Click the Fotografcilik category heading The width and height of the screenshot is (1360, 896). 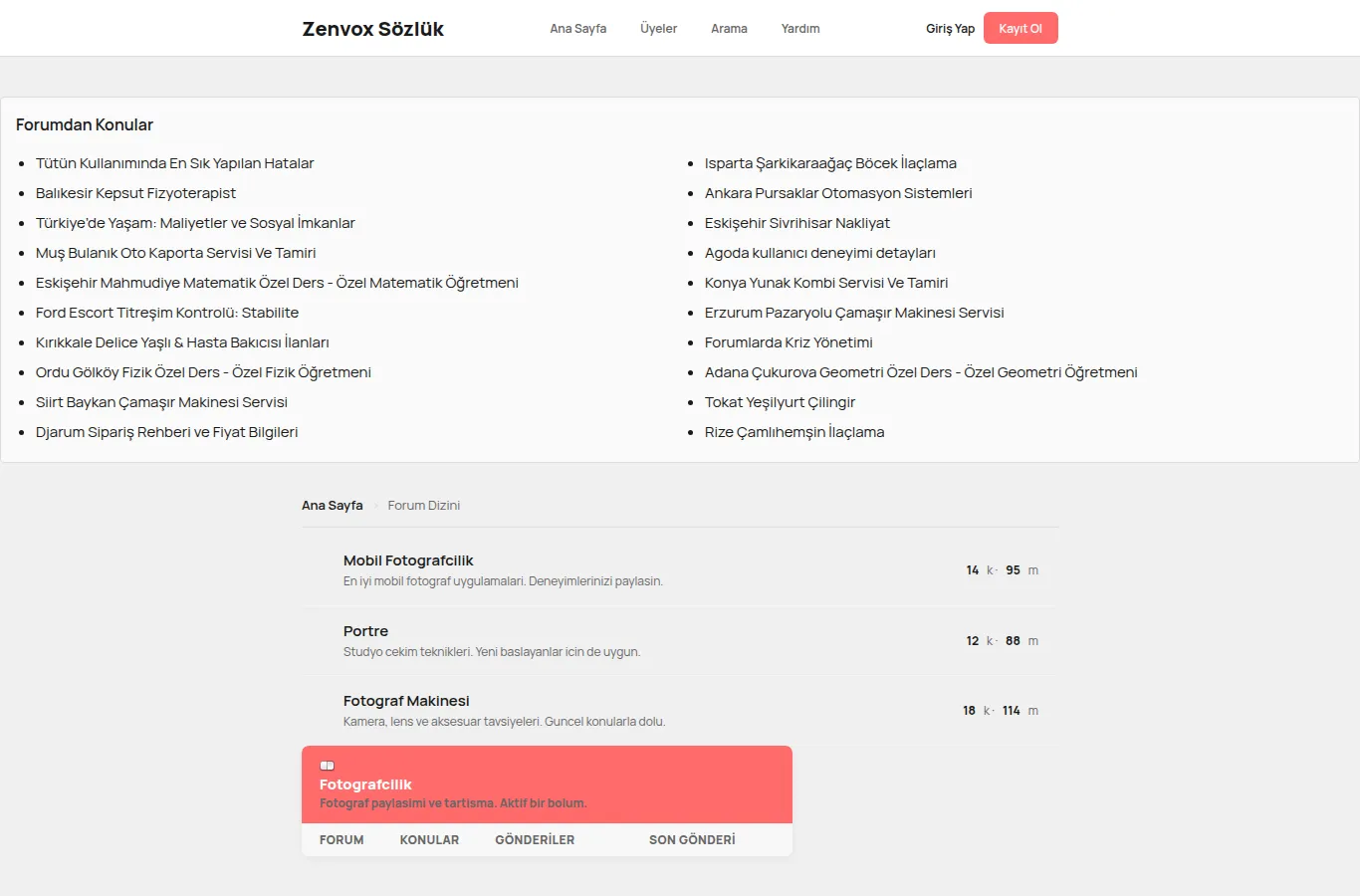(365, 784)
